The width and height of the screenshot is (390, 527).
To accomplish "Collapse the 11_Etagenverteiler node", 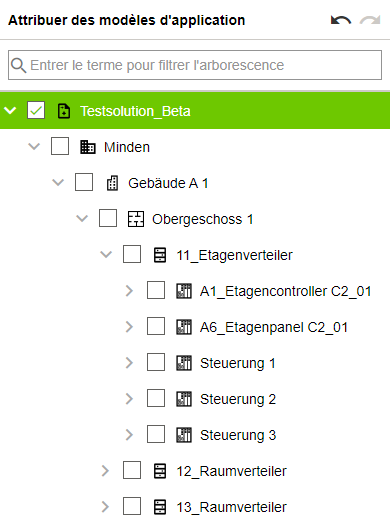I will (106, 254).
